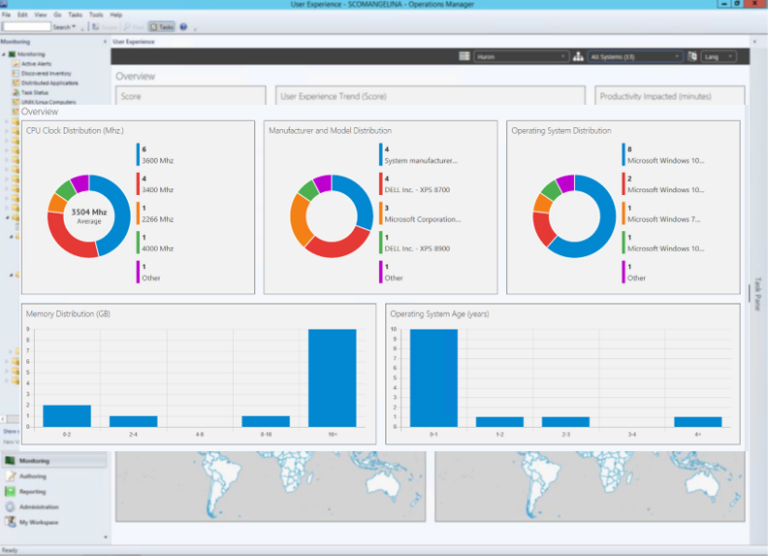Image resolution: width=768 pixels, height=556 pixels.
Task: Click navigation buttons configure arrow below My Workspace
Action: pyautogui.click(x=105, y=537)
